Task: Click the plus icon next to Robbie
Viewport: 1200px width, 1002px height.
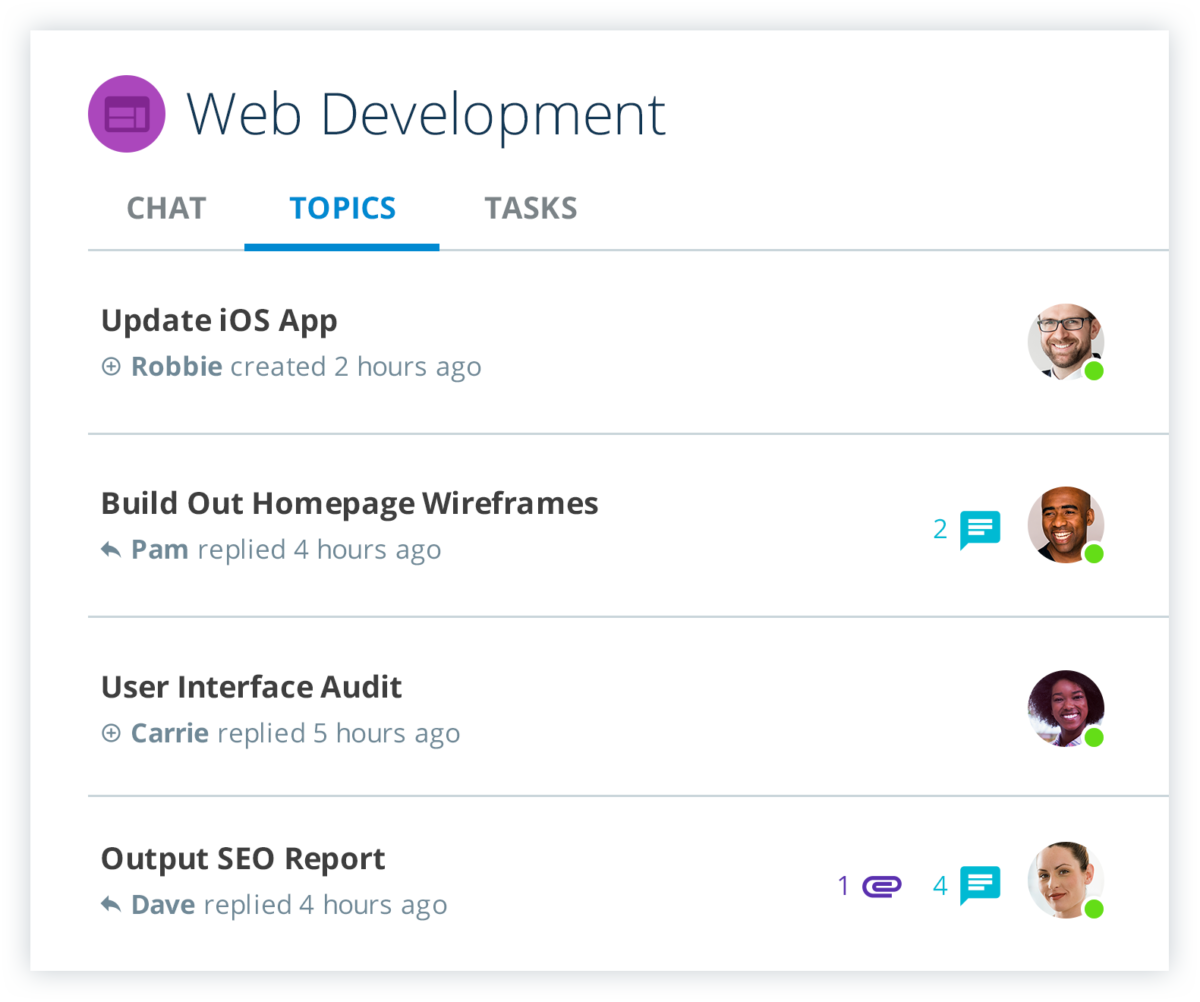Action: pyautogui.click(x=110, y=366)
